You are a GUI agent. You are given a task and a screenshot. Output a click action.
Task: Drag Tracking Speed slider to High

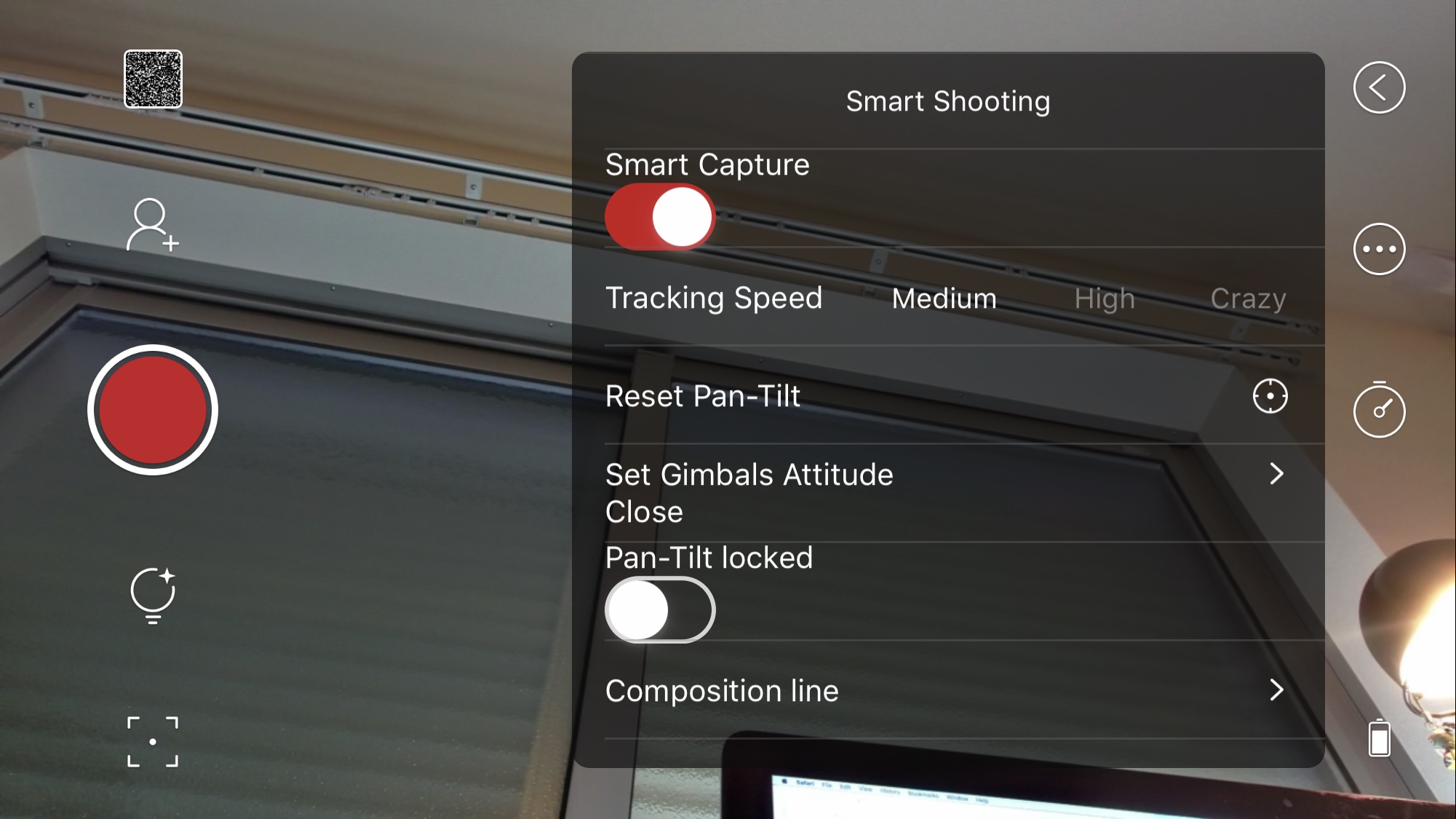(x=1104, y=297)
